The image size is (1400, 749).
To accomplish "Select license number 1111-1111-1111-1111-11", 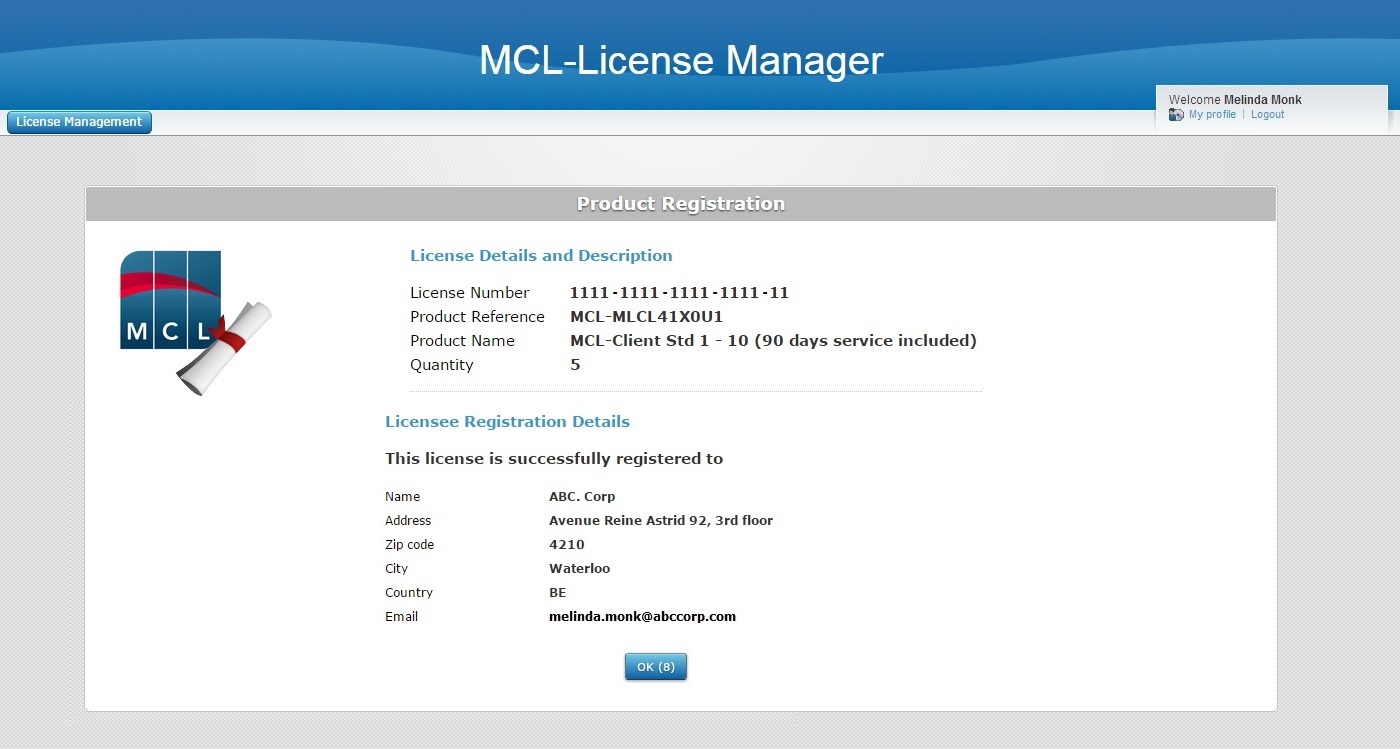I will (x=680, y=293).
